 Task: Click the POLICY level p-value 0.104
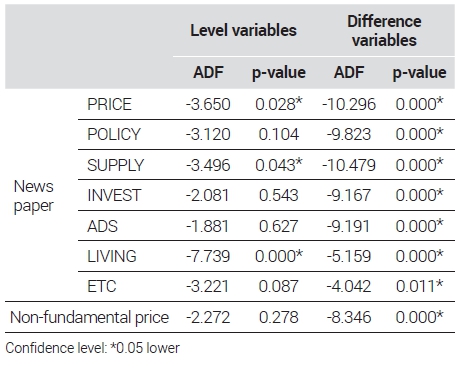[279, 134]
